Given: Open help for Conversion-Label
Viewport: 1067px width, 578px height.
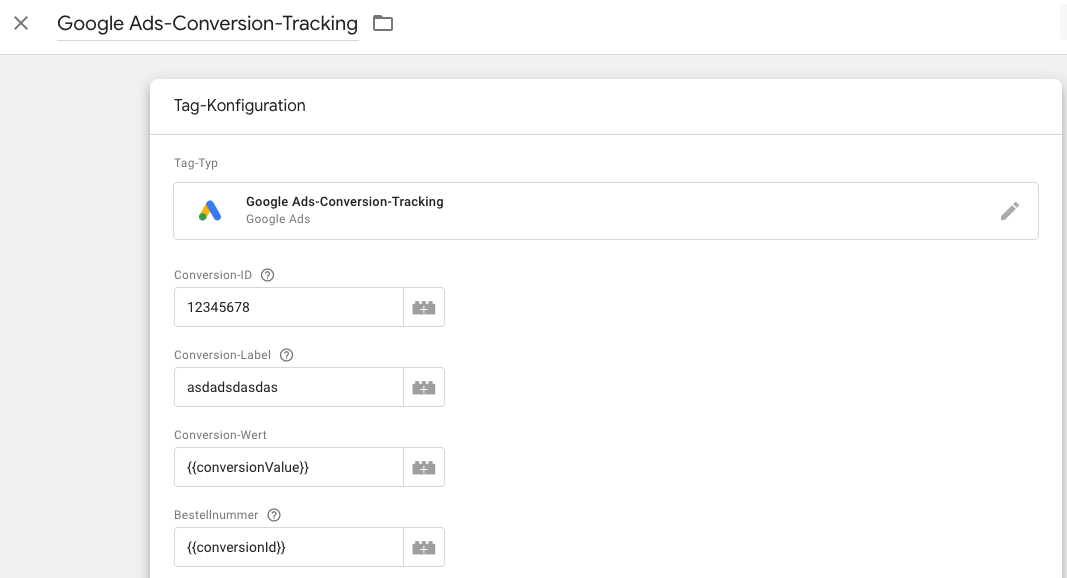Looking at the screenshot, I should pos(286,355).
